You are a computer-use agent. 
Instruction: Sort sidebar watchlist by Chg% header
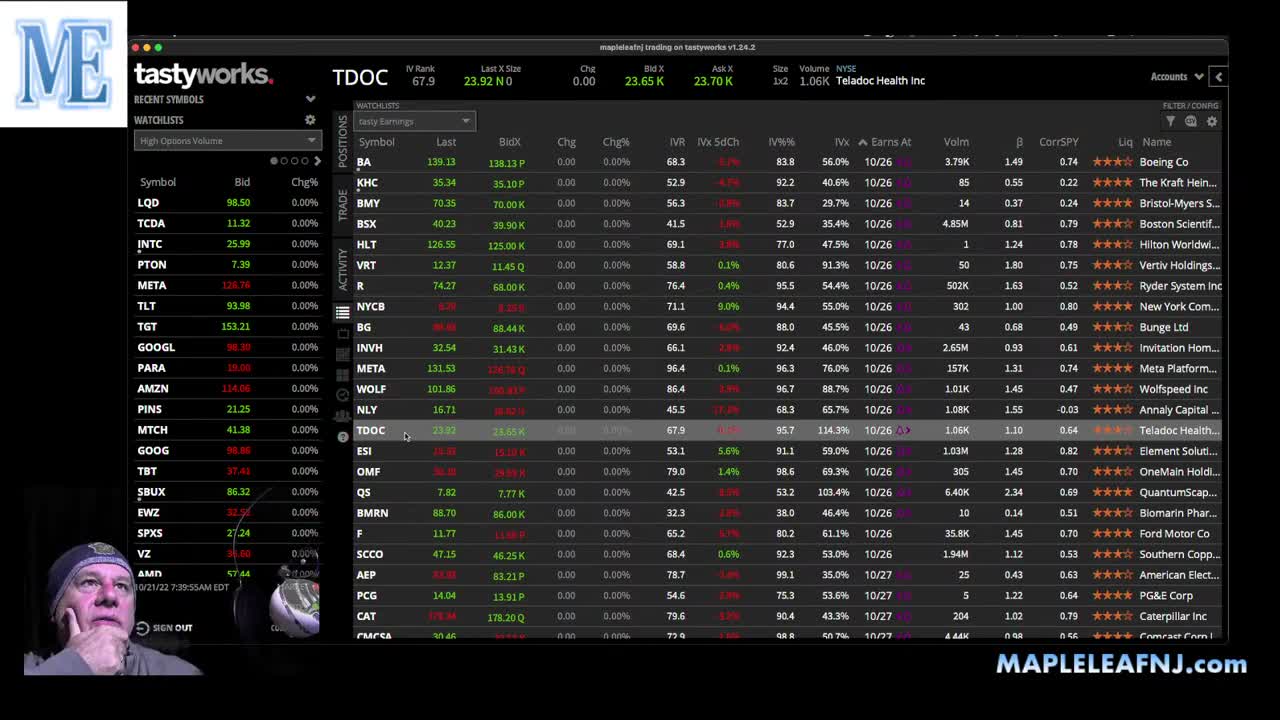304,182
